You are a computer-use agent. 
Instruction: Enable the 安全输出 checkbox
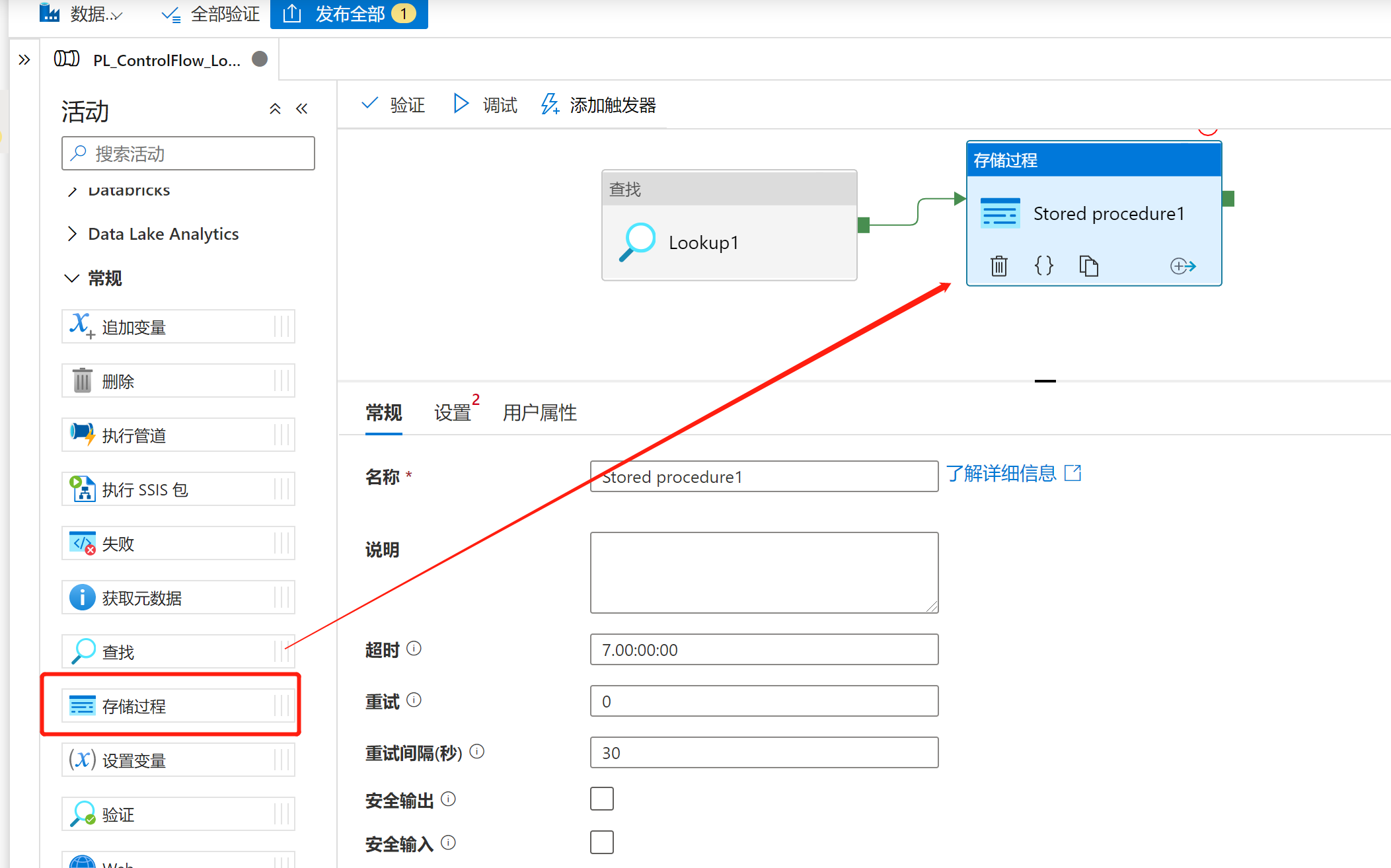click(601, 798)
